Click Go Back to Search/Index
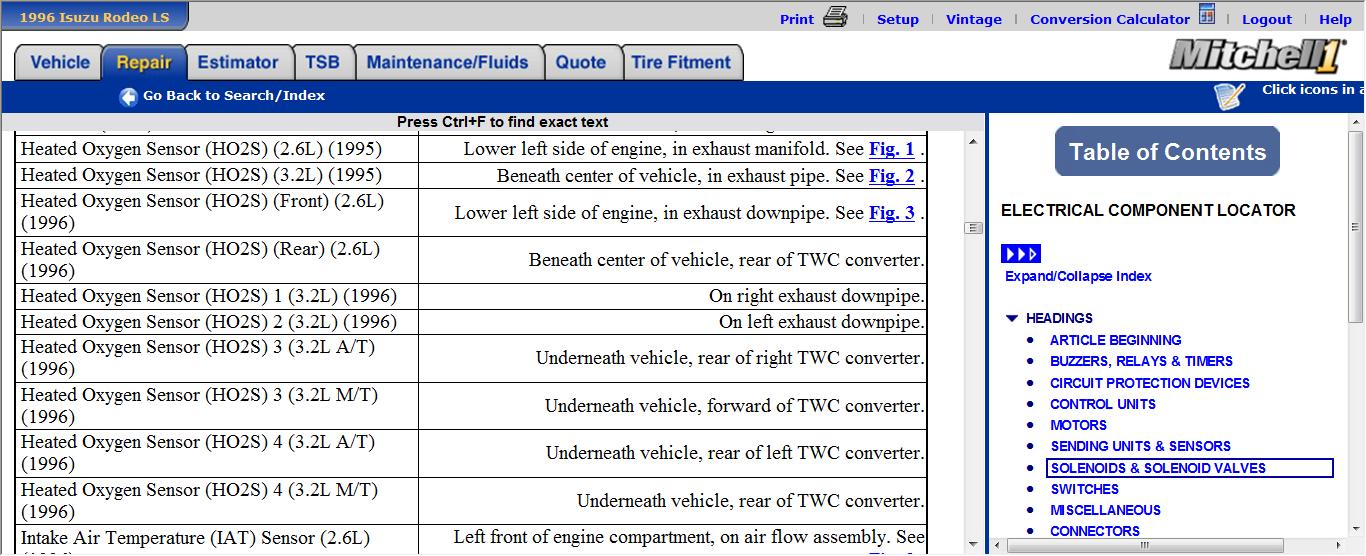This screenshot has height=556, width=1366. (234, 96)
